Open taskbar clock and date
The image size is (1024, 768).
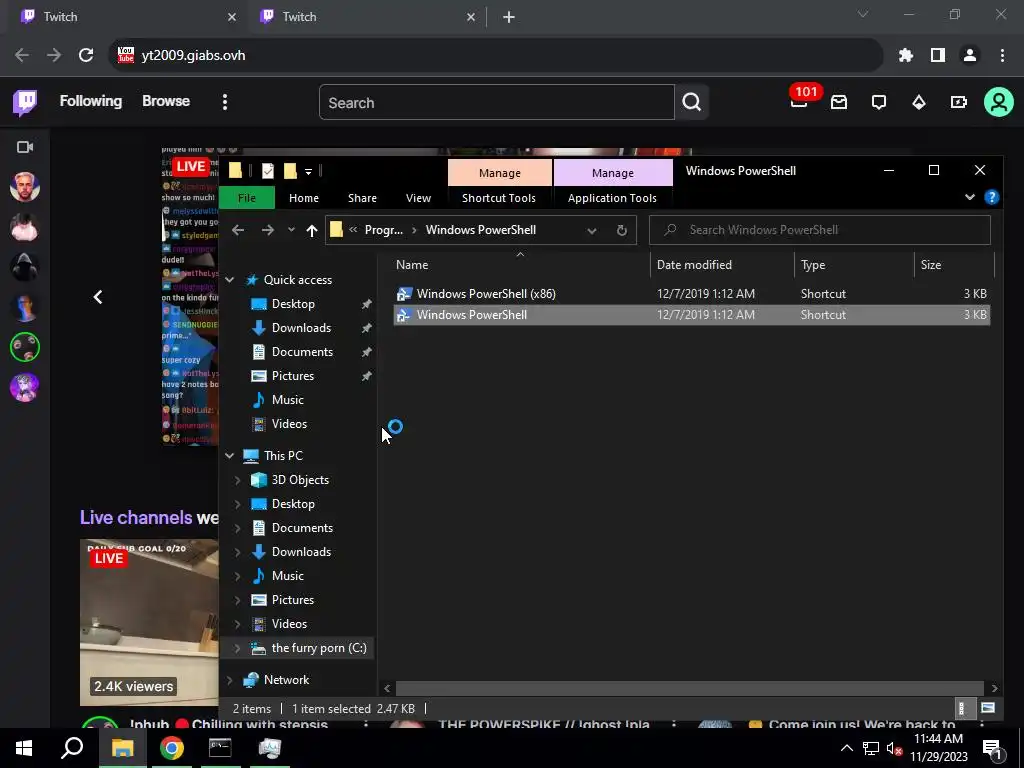pyautogui.click(x=938, y=748)
